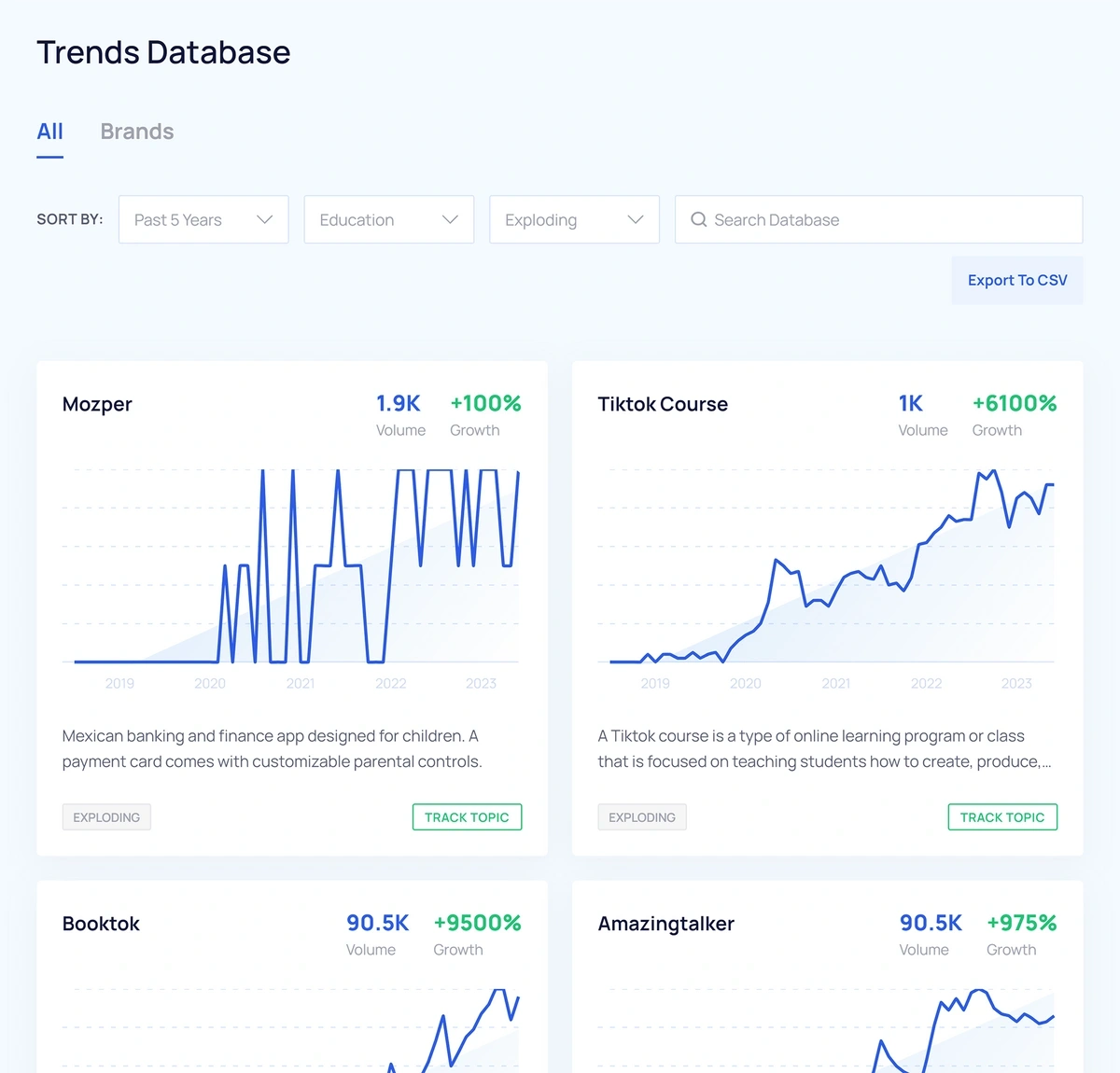Track the Tiktok Course topic
This screenshot has height=1073, width=1120.
point(1002,817)
